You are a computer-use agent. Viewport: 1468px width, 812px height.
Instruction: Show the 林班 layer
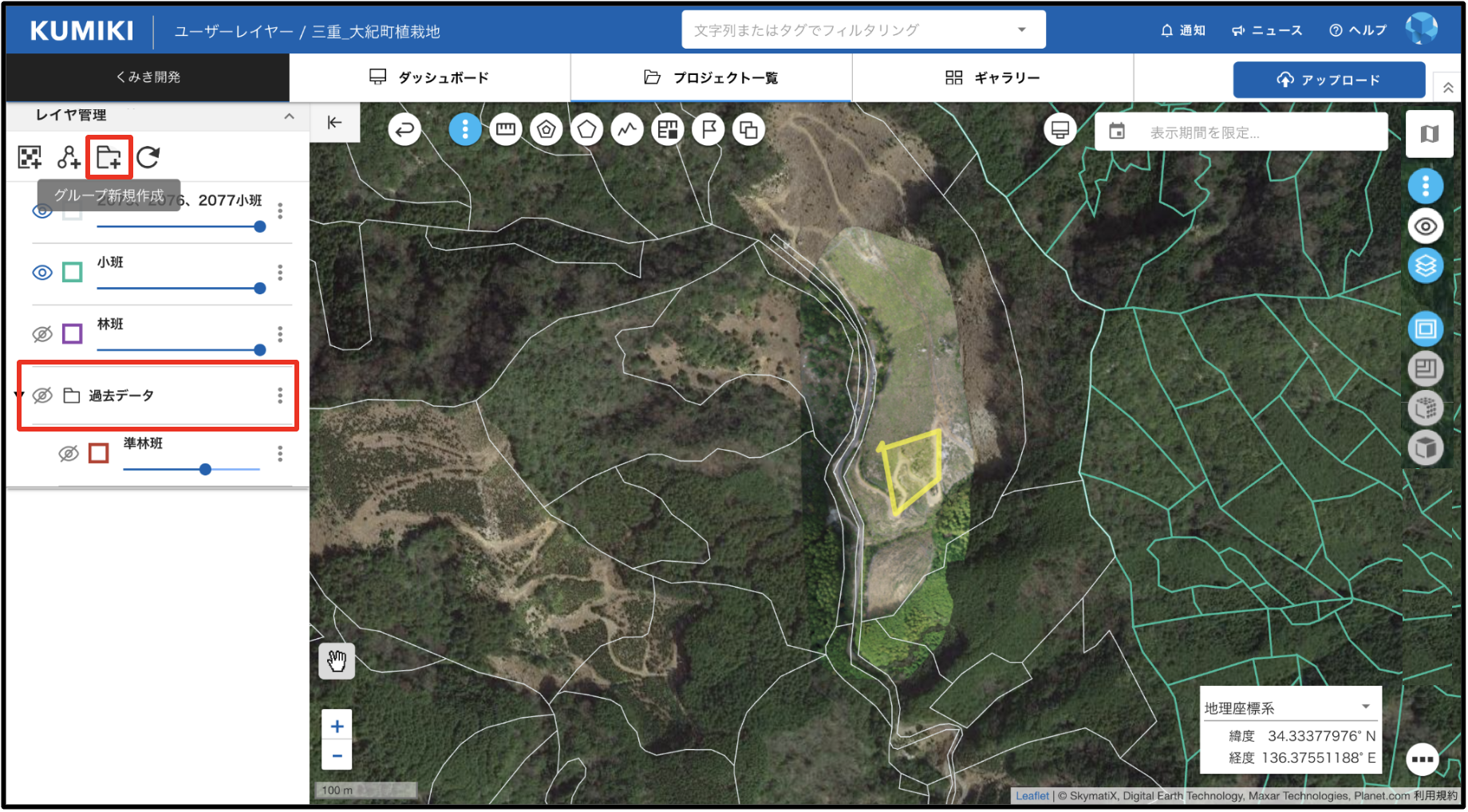42,334
